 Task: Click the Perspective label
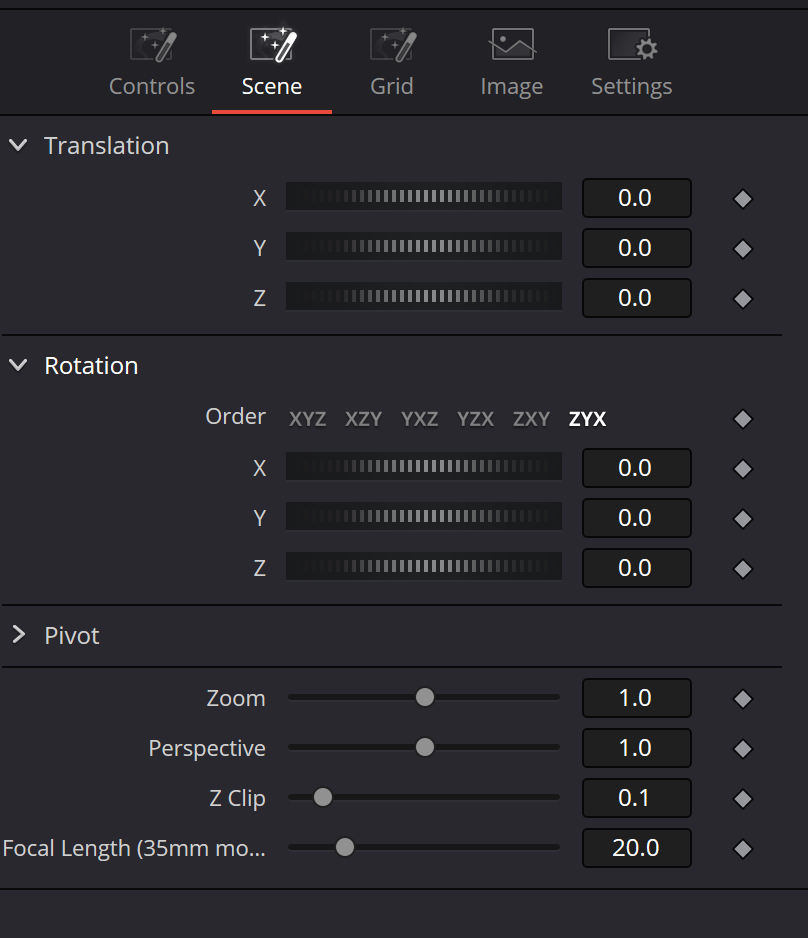(x=207, y=748)
